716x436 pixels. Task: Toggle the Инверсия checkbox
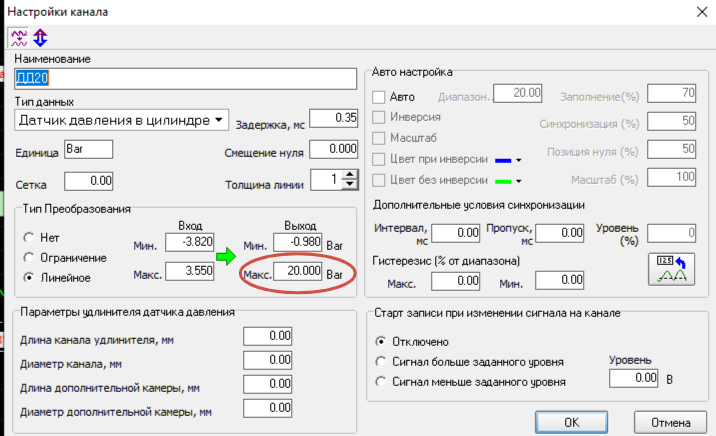click(379, 117)
